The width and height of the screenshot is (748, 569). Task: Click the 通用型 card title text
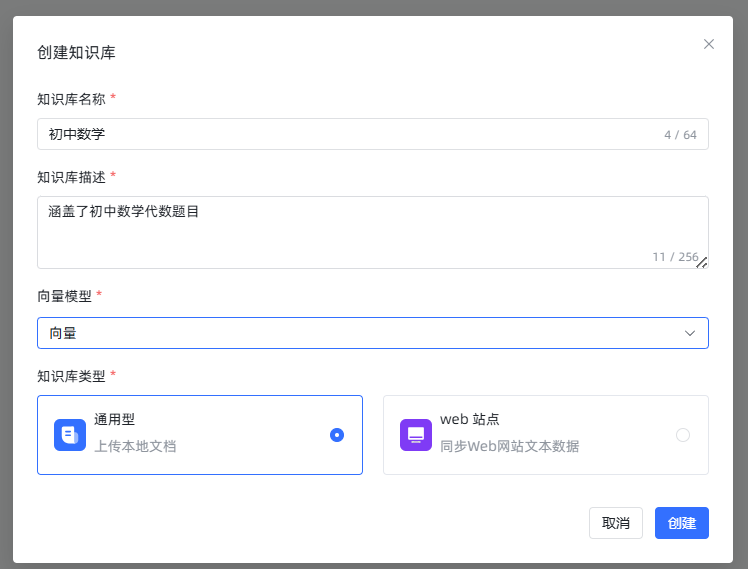point(114,421)
